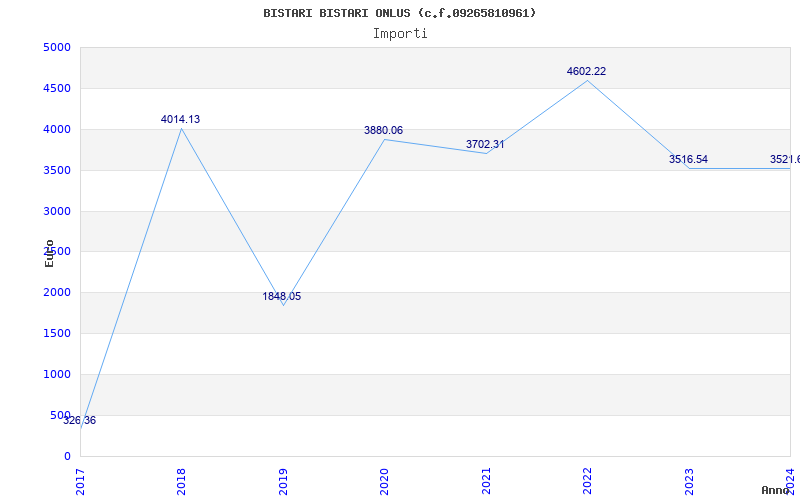Image resolution: width=800 pixels, height=500 pixels.
Task: Click the chart title BISTARI BISTARI ONLUS
Action: click(x=399, y=13)
